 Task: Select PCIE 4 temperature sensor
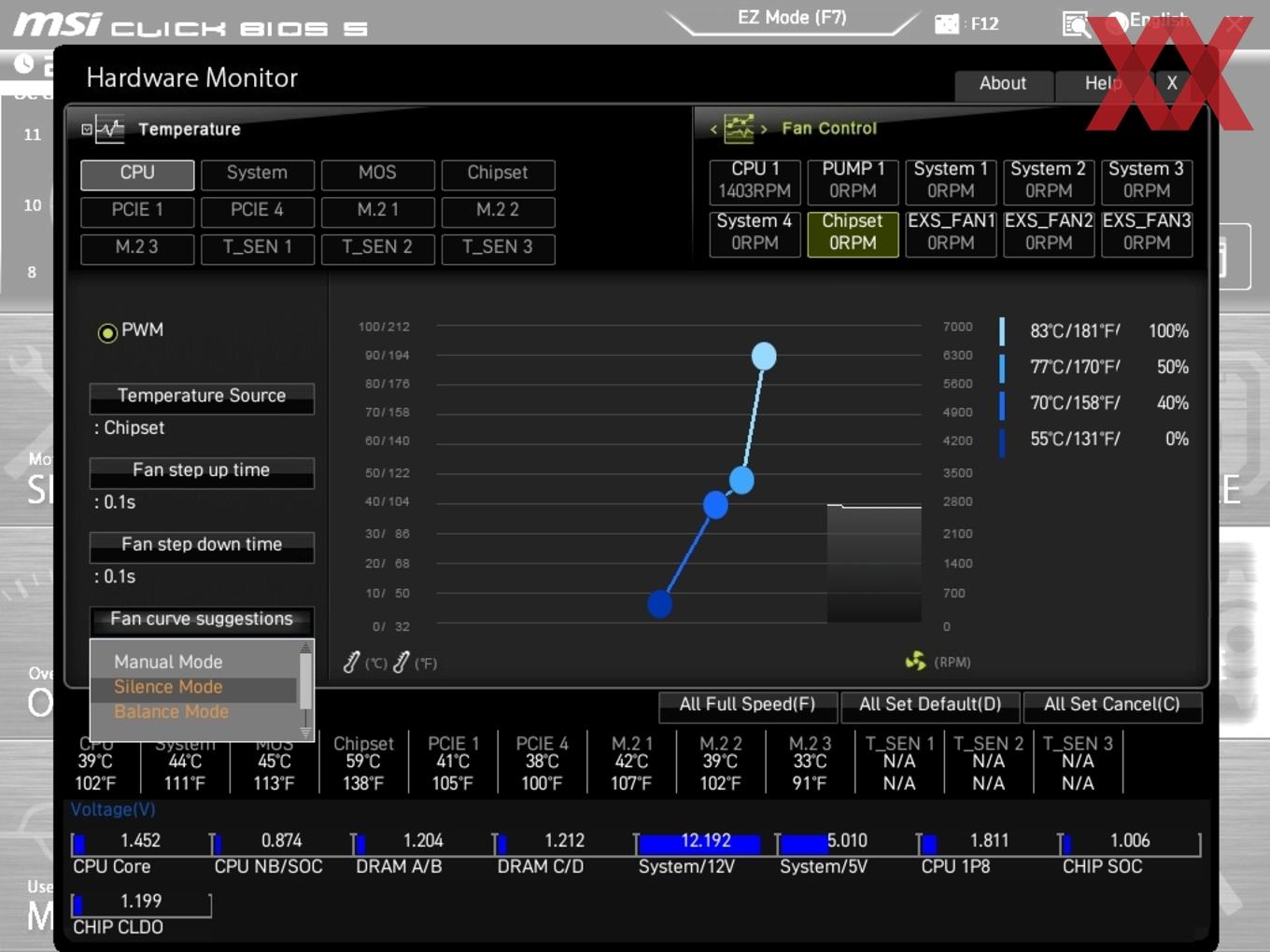tap(257, 211)
